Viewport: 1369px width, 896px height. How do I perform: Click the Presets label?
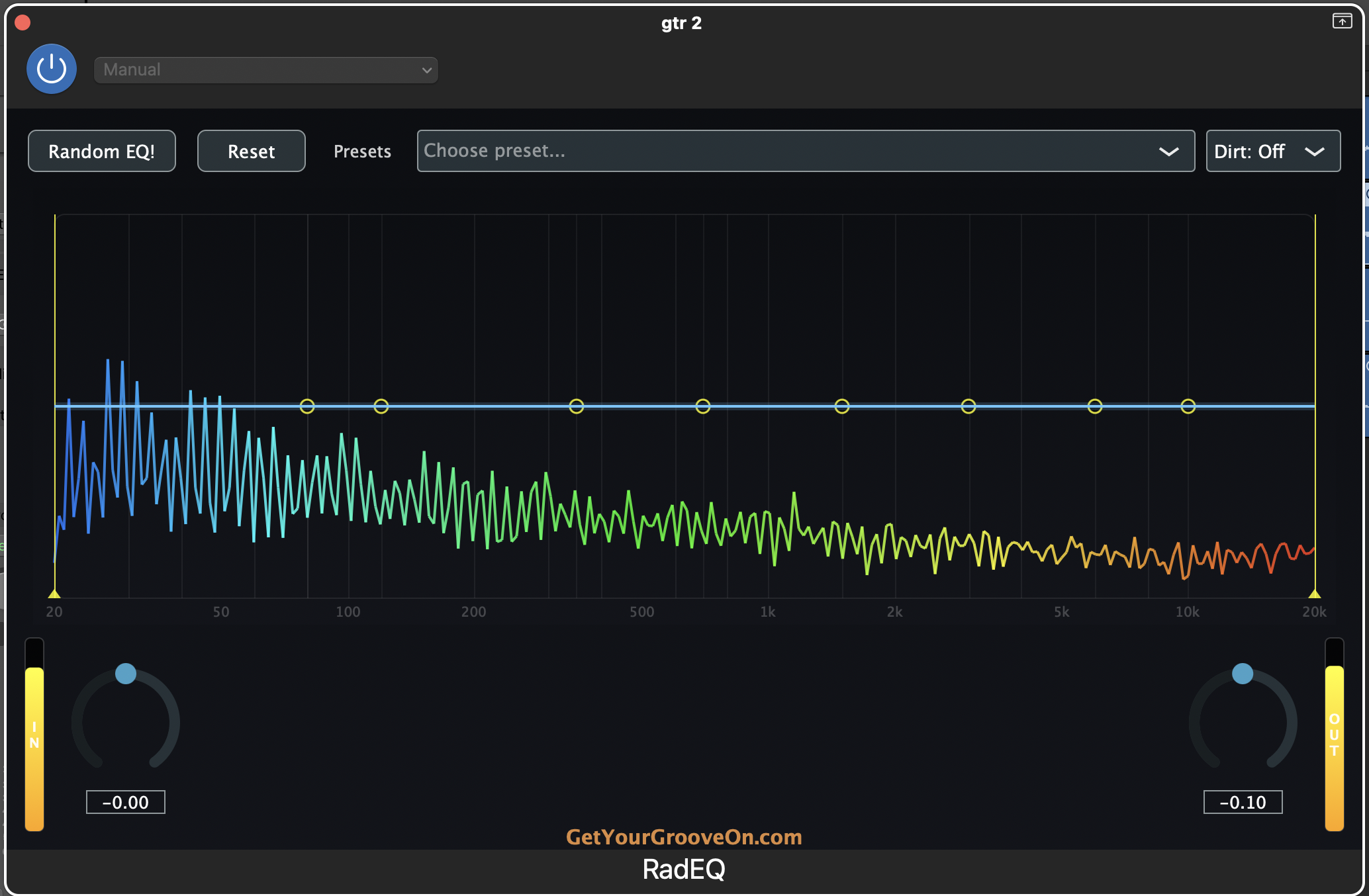[x=362, y=151]
